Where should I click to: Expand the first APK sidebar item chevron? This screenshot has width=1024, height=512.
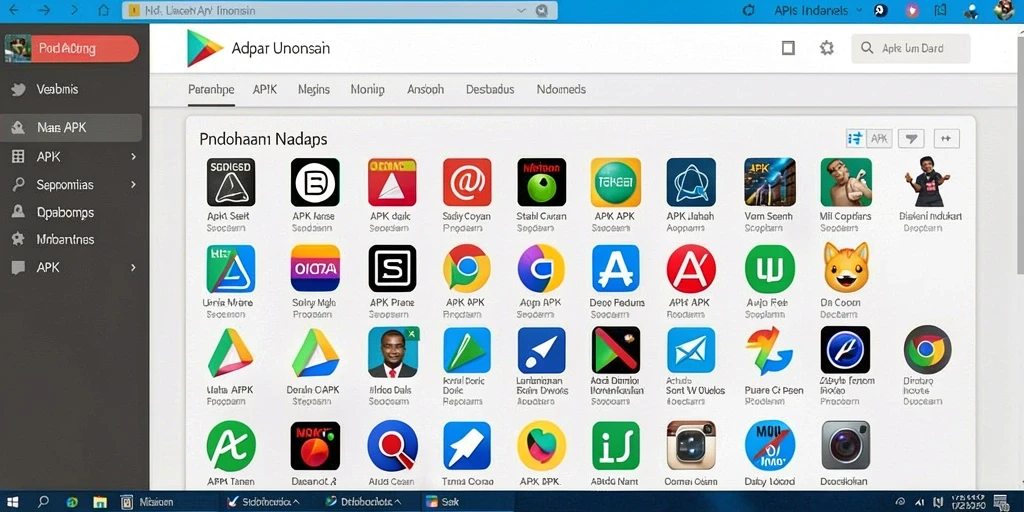133,157
